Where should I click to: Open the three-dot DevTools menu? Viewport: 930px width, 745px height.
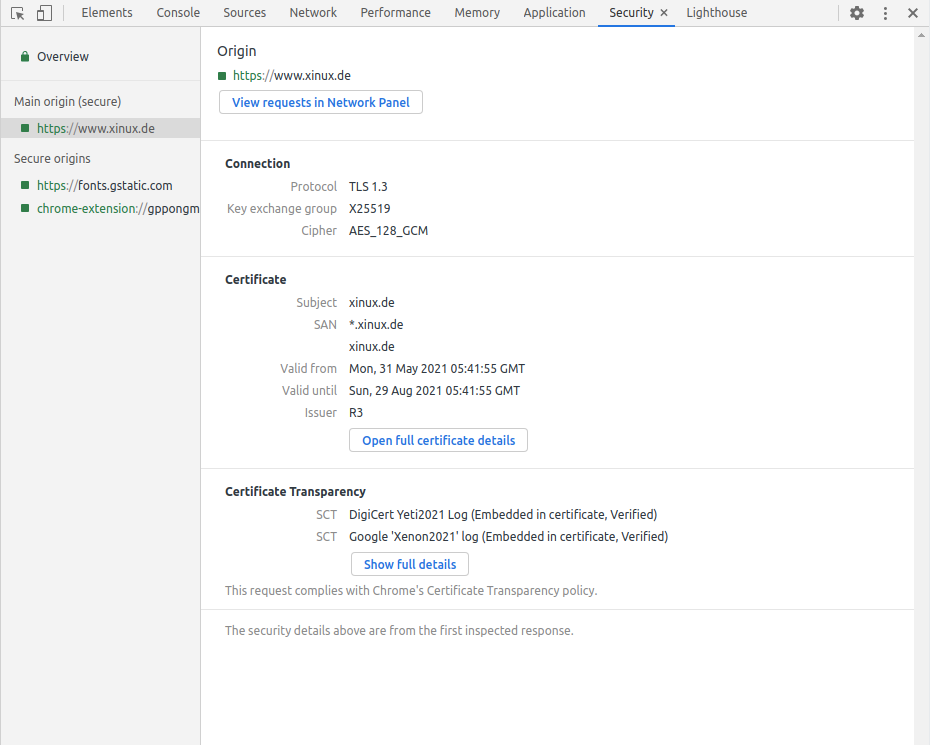[x=885, y=13]
